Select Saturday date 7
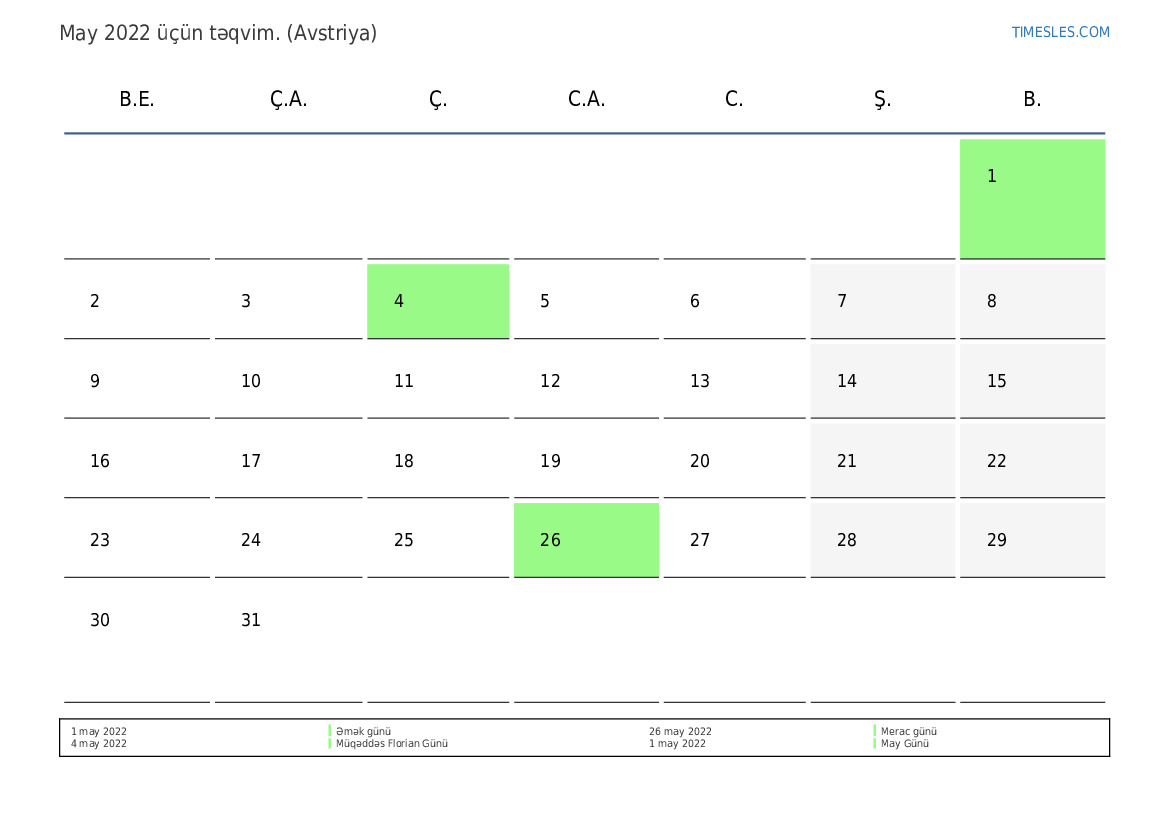Viewport: 1169px width, 827px height. point(883,301)
